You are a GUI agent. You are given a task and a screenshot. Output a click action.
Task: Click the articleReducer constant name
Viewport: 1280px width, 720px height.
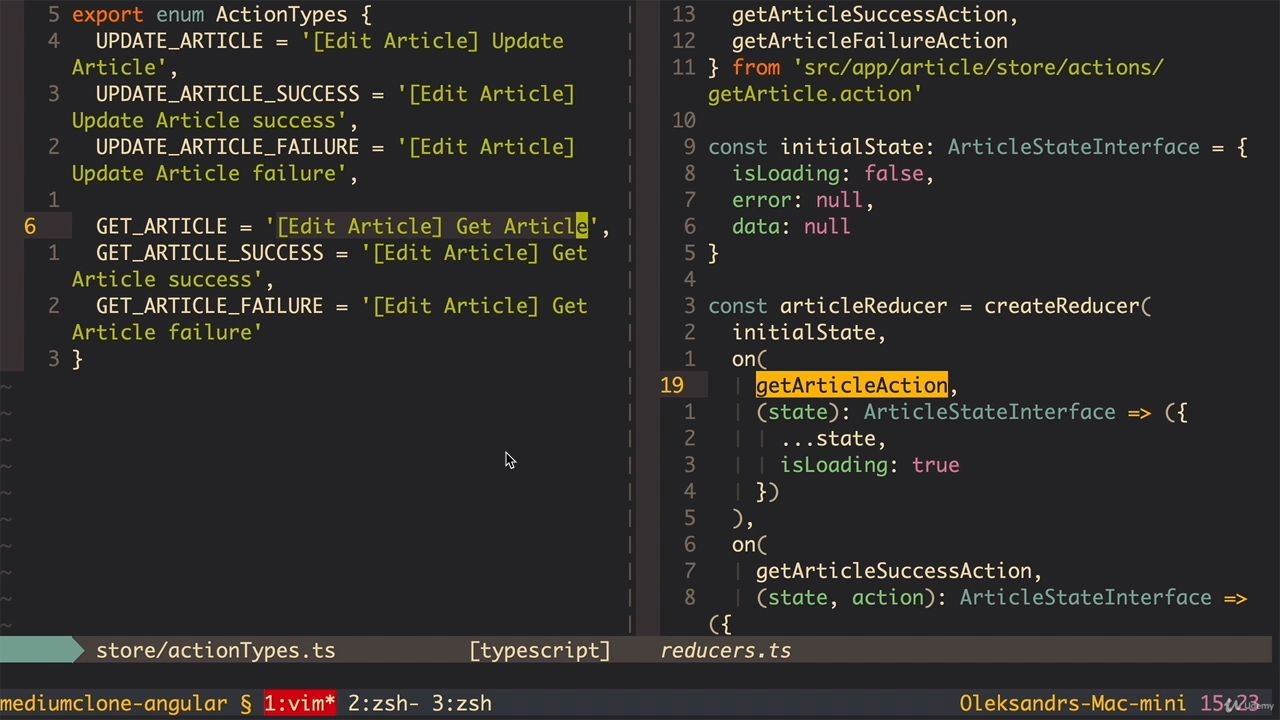coord(864,306)
